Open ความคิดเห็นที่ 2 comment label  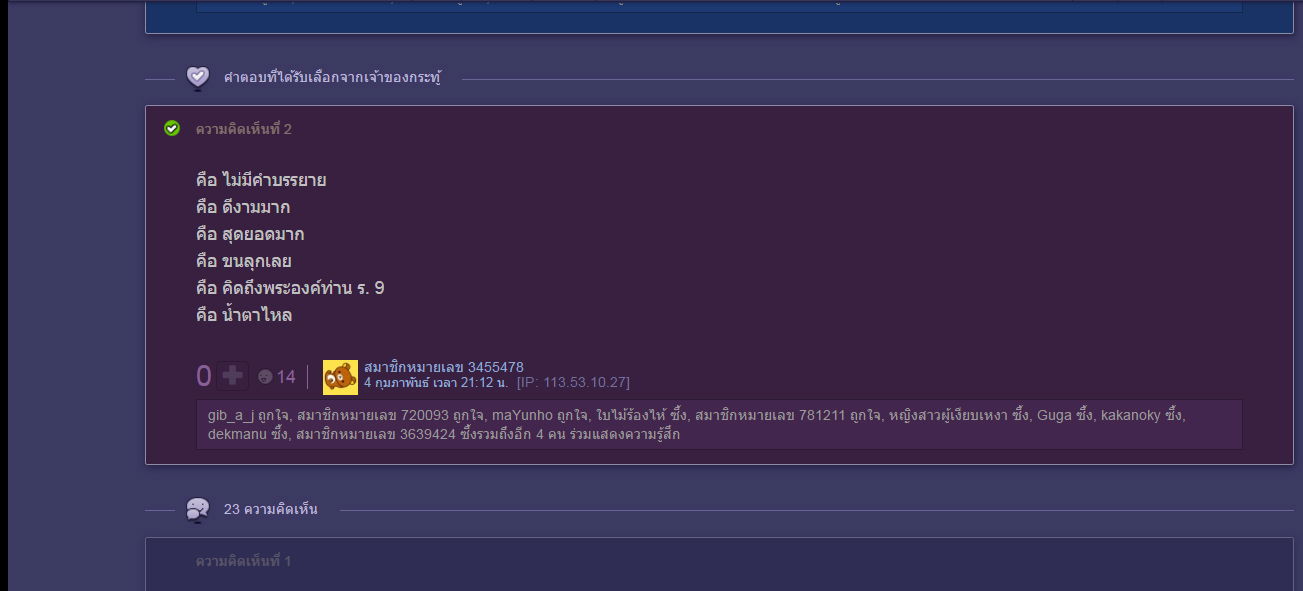pyautogui.click(x=243, y=129)
